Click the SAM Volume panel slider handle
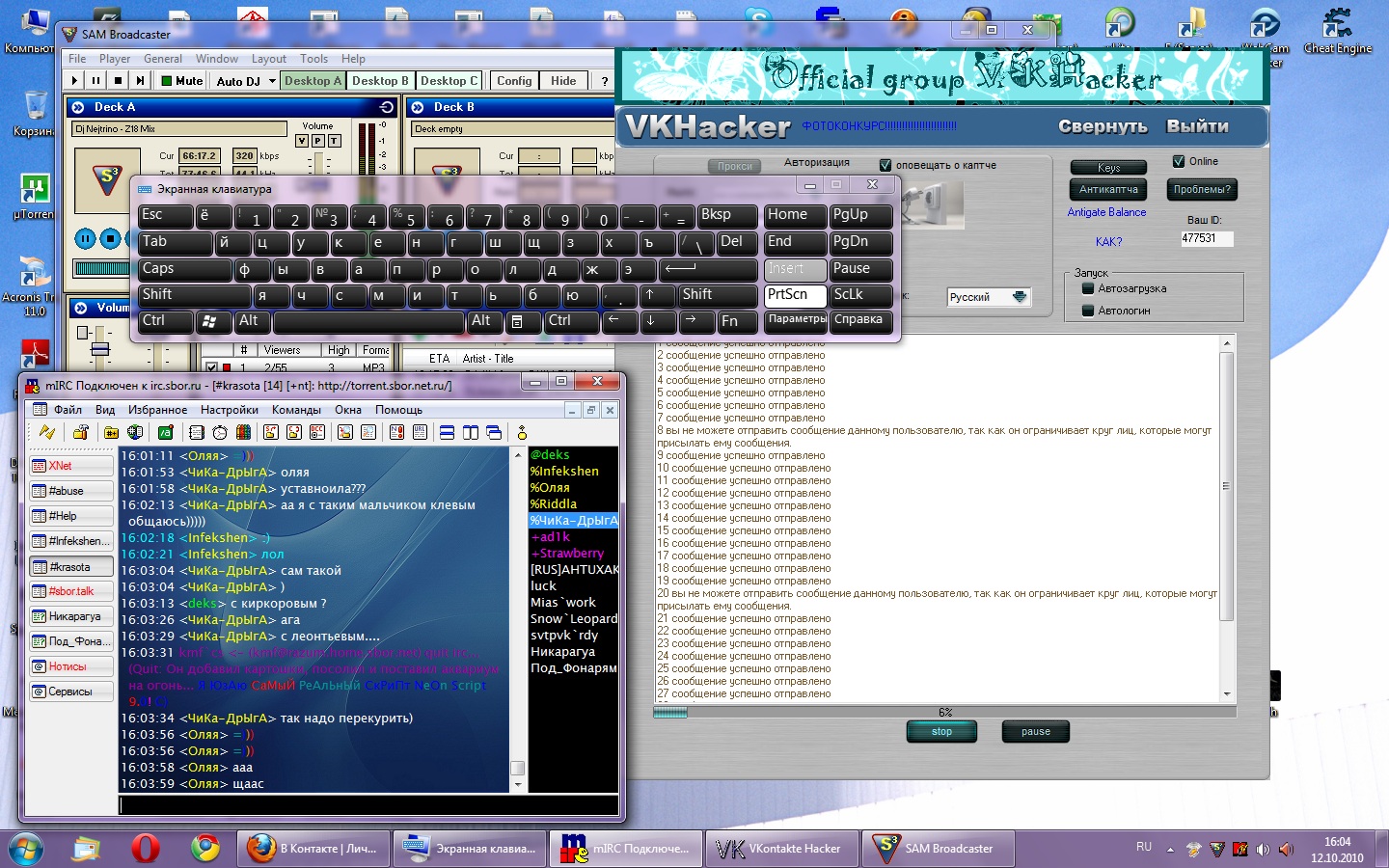The width and height of the screenshot is (1389, 868). tap(99, 349)
